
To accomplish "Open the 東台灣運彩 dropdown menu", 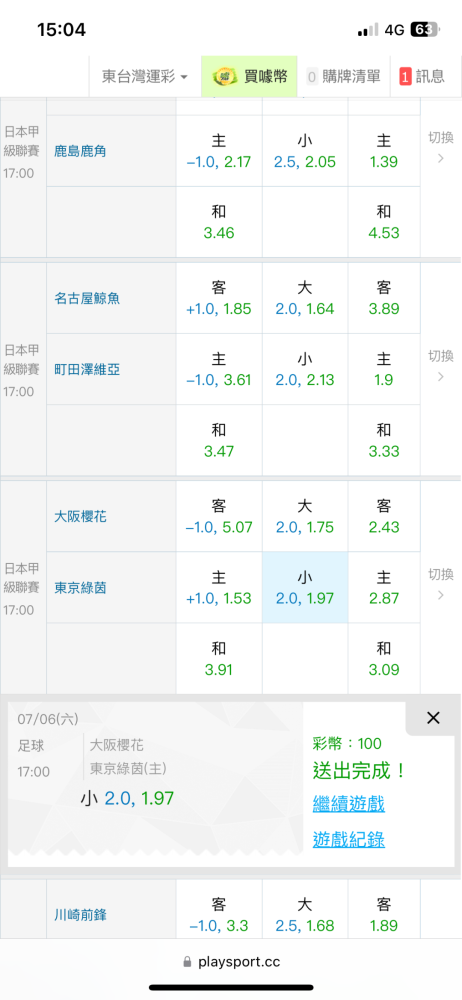I will pyautogui.click(x=145, y=77).
